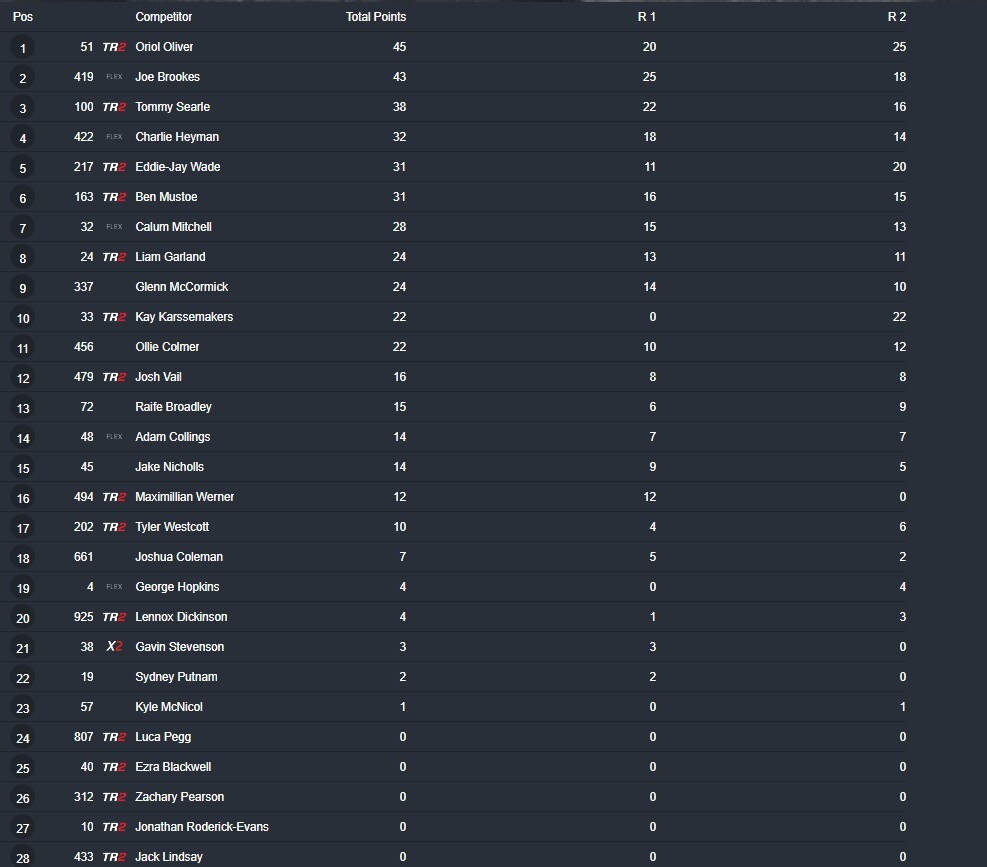The width and height of the screenshot is (987, 867).
Task: Click the FLEX icon beside Joe Brookes
Action: coord(114,77)
